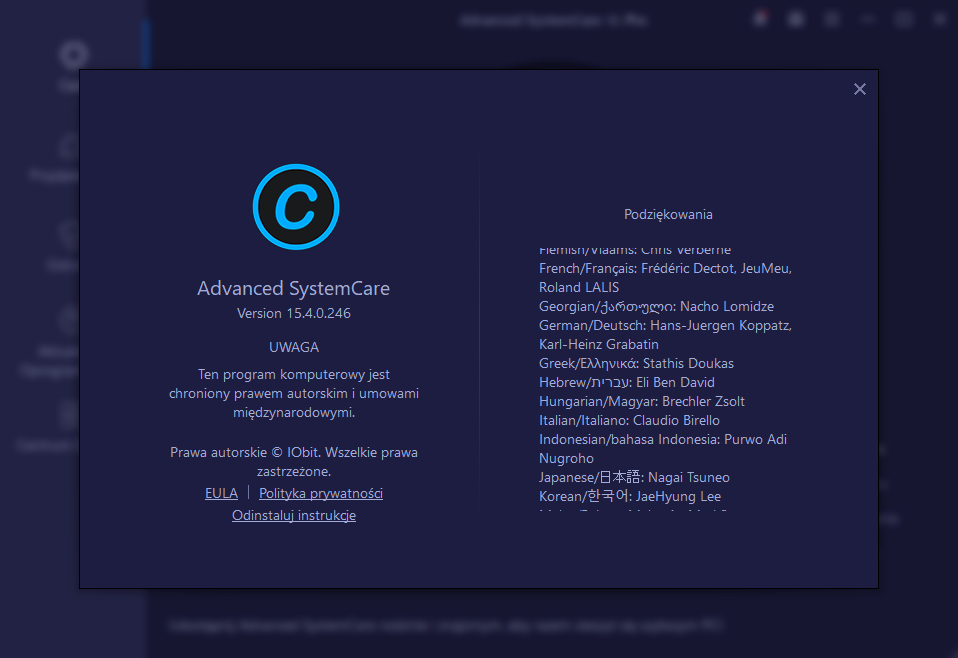Click the 'Ten program komputerowy jest' notice paragraph

click(294, 393)
